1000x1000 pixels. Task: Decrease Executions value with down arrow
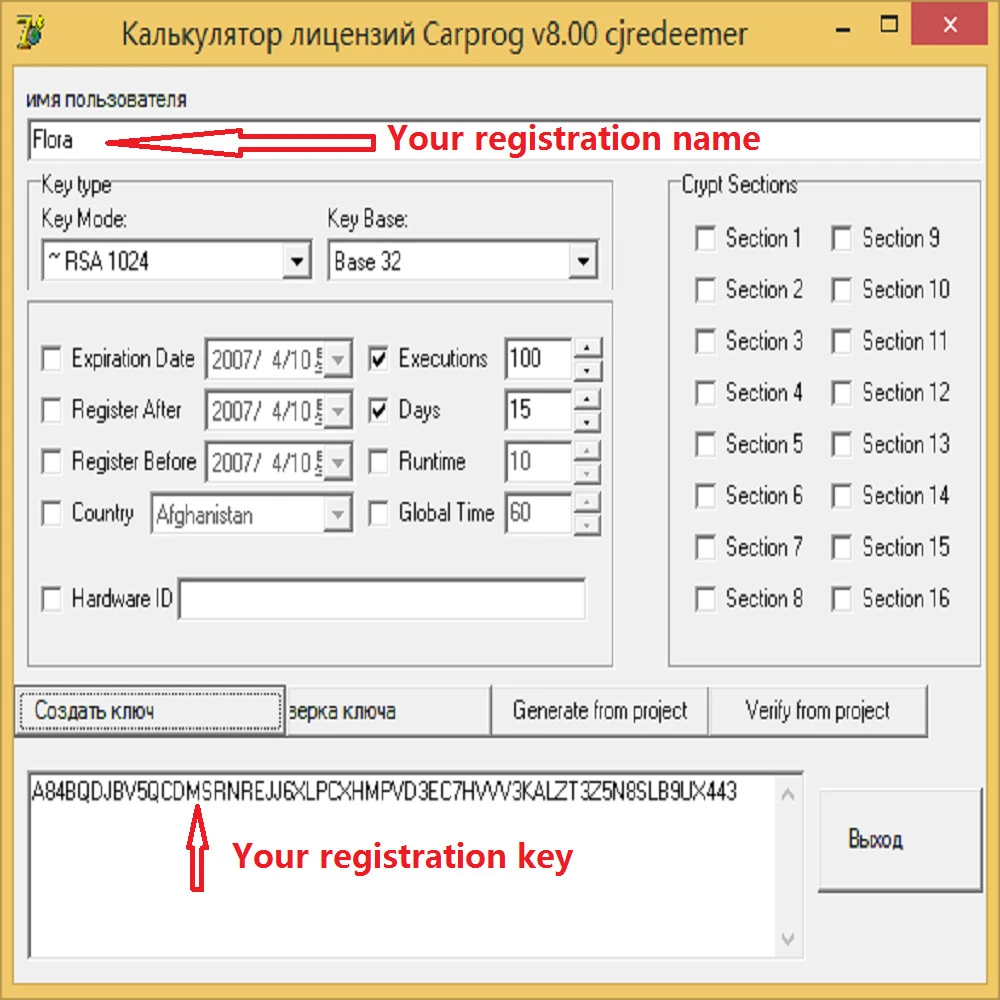[587, 370]
